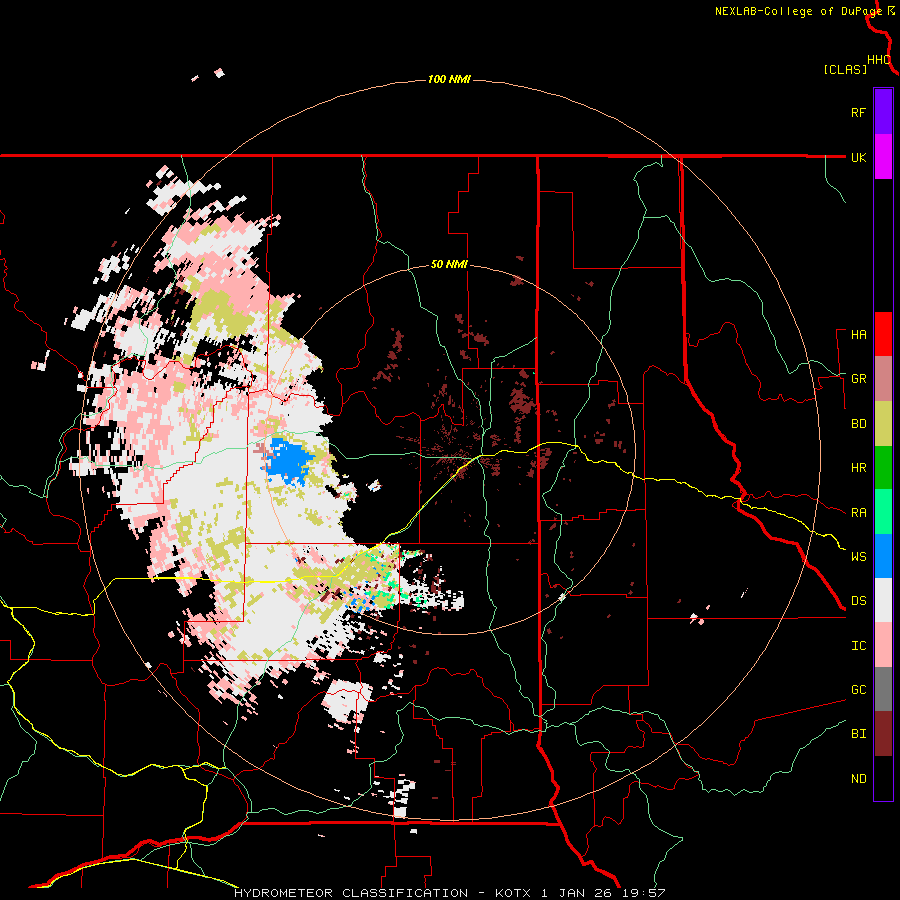Viewport: 900px width, 900px height.
Task: Click the WS blue legend swatch
Action: tap(883, 556)
